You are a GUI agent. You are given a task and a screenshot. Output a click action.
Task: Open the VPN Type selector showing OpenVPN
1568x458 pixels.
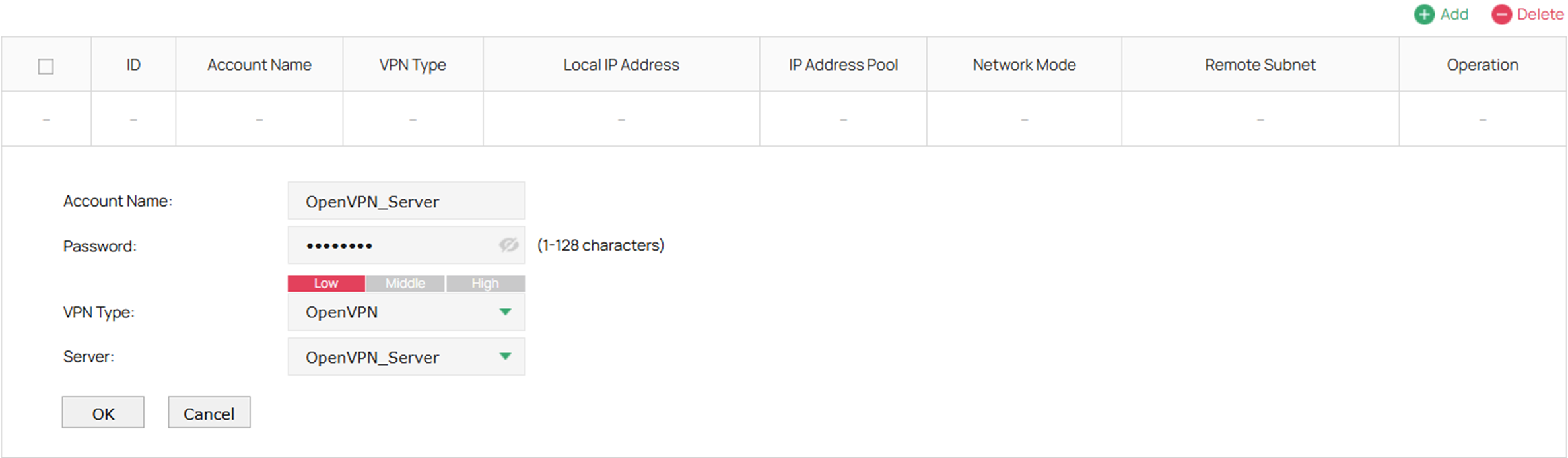click(x=405, y=311)
